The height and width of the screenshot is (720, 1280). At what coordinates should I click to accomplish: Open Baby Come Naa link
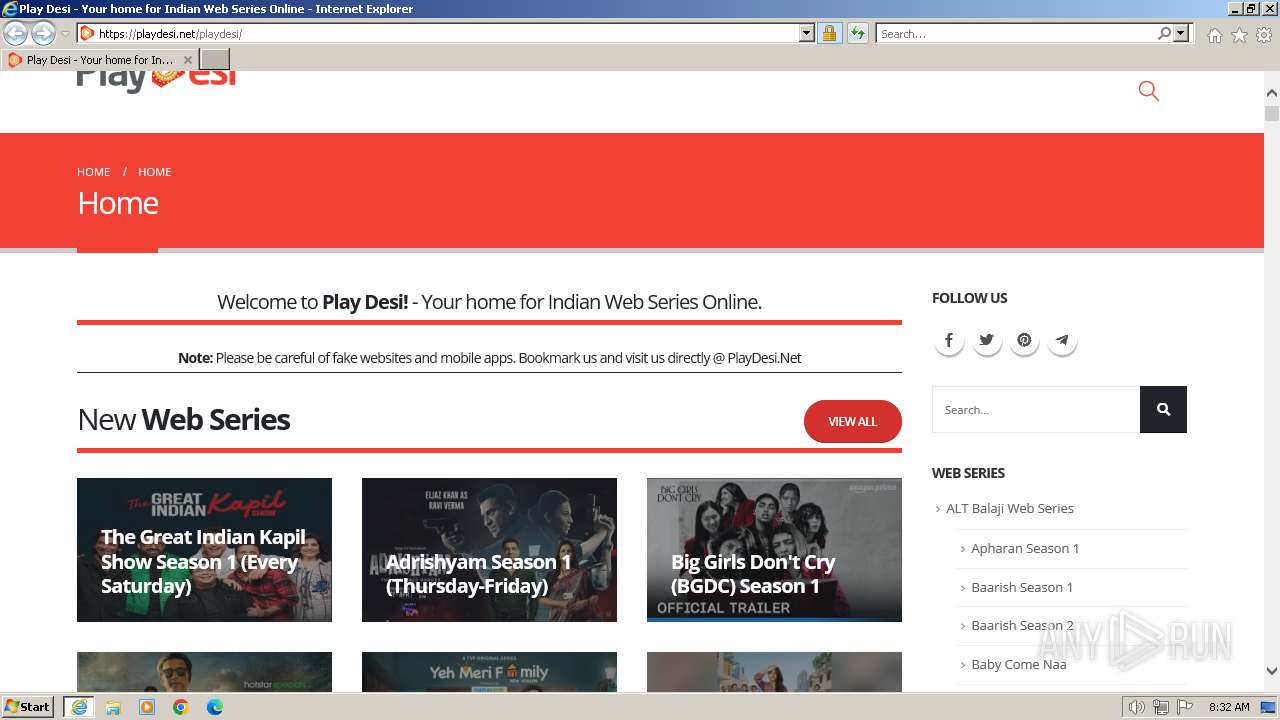pyautogui.click(x=1019, y=664)
